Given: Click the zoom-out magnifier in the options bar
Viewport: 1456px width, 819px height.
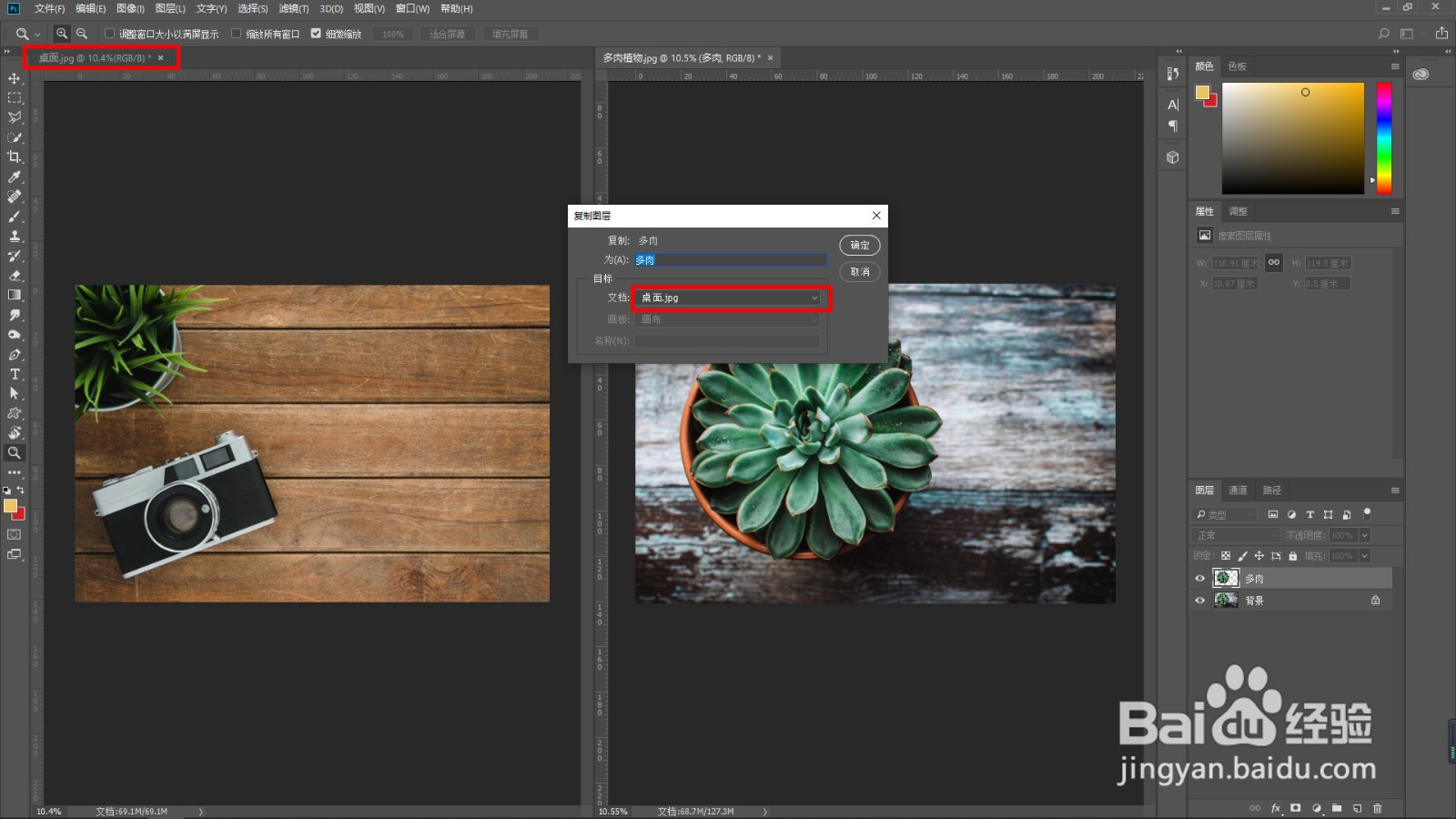Looking at the screenshot, I should point(82,34).
